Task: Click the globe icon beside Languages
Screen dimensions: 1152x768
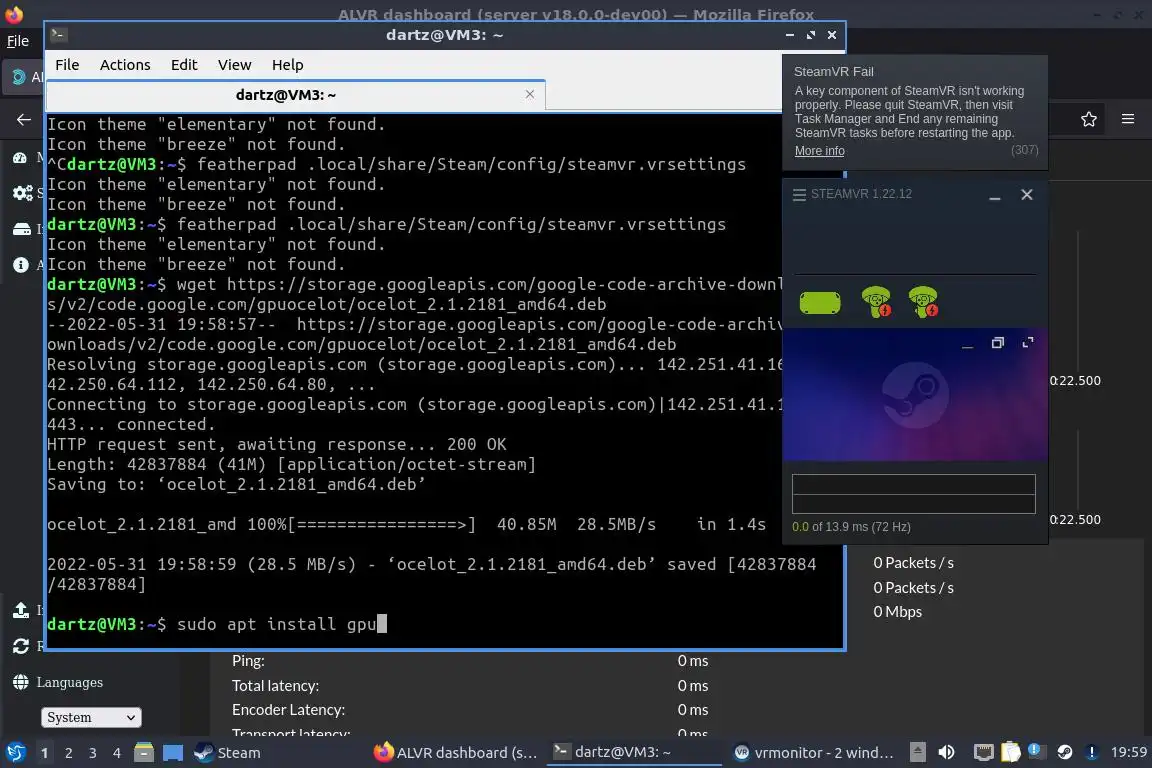Action: click(x=21, y=682)
